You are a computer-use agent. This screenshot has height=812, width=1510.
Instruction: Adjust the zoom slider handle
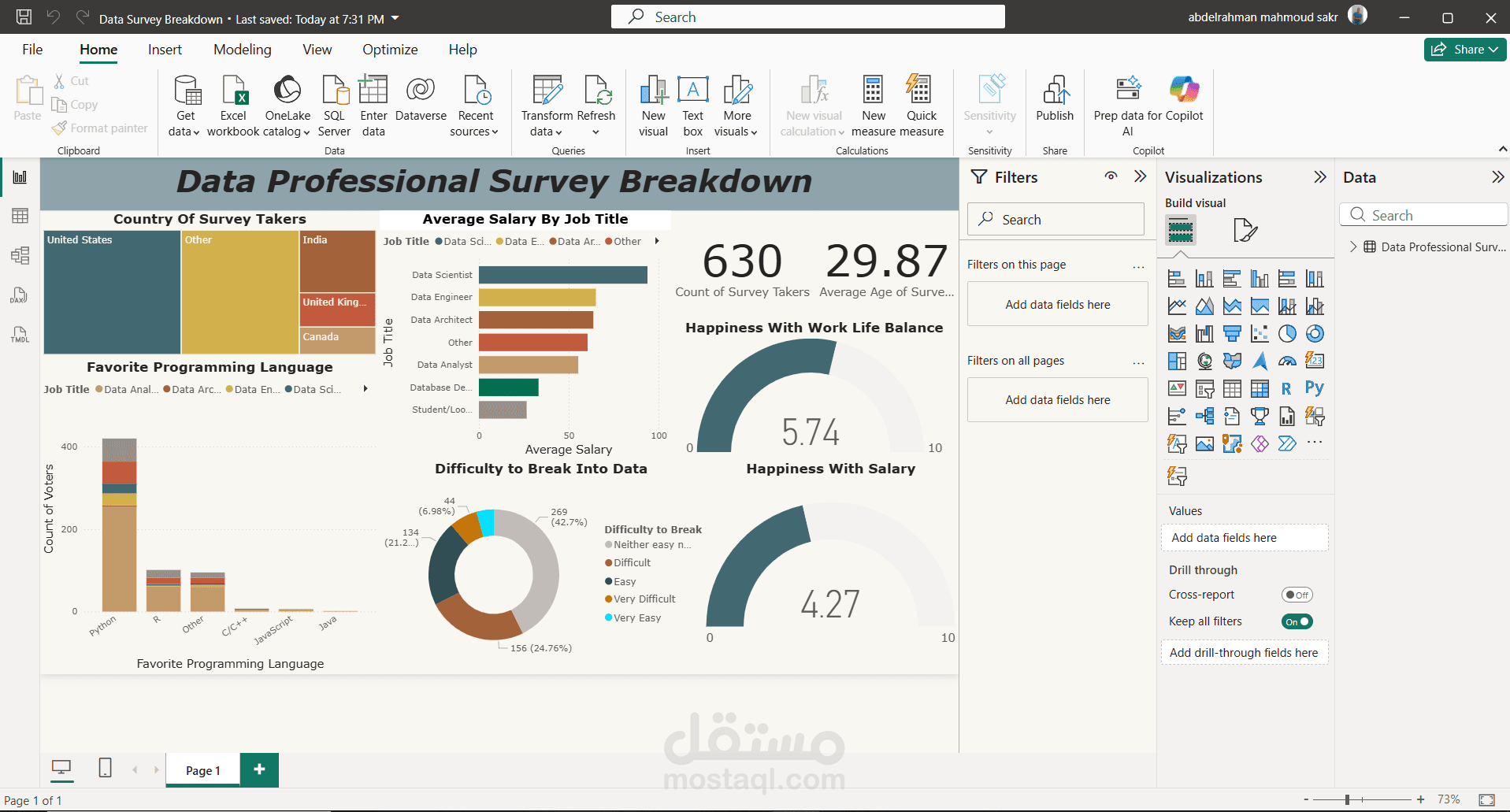[x=1347, y=799]
